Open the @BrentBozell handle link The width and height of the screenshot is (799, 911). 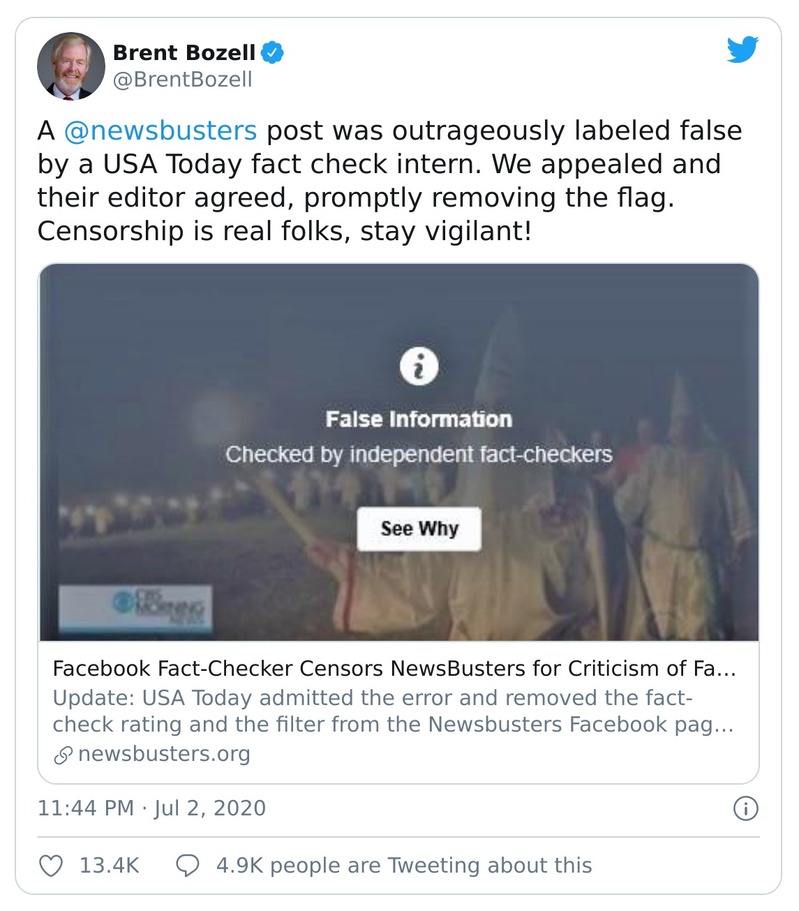click(x=181, y=79)
